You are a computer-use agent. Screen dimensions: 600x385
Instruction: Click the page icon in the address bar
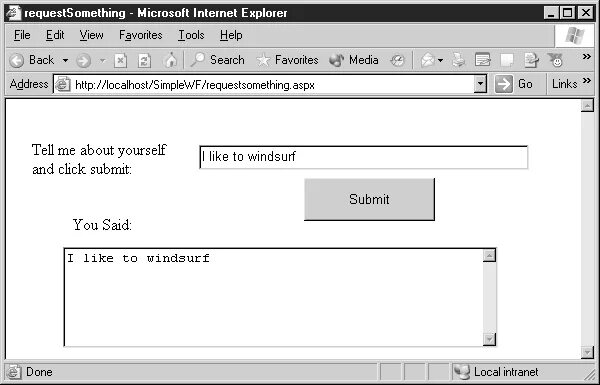coord(62,84)
